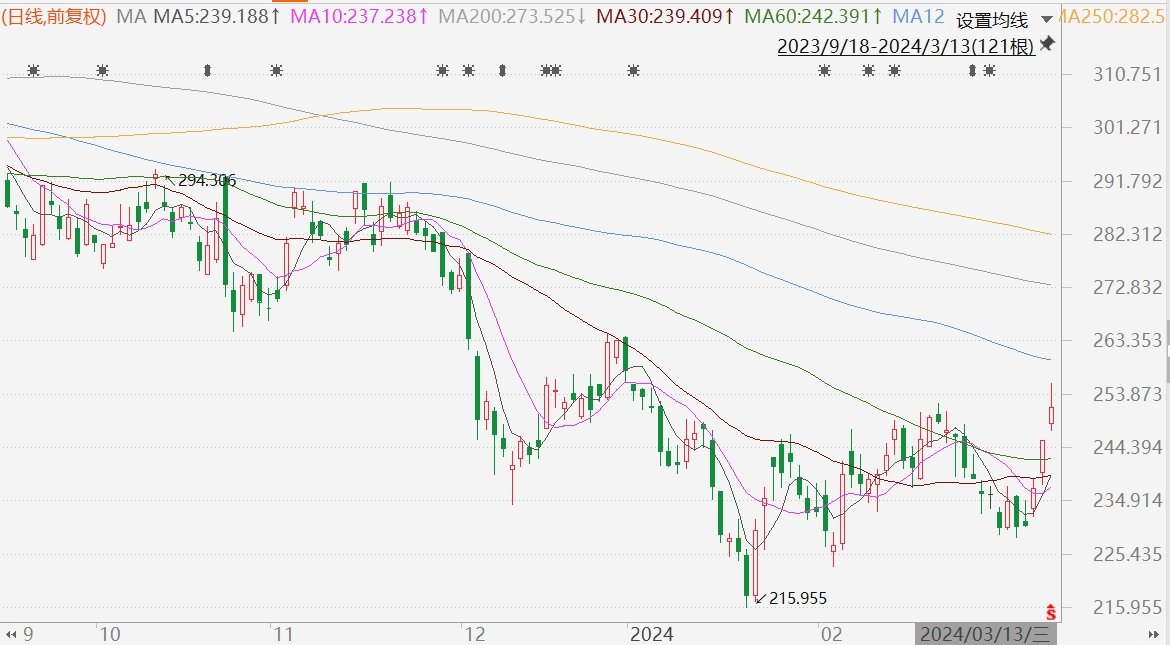Image resolution: width=1170 pixels, height=645 pixels.
Task: Open the date range link 2023/9/18-2024/3/13(121根)
Action: click(906, 46)
